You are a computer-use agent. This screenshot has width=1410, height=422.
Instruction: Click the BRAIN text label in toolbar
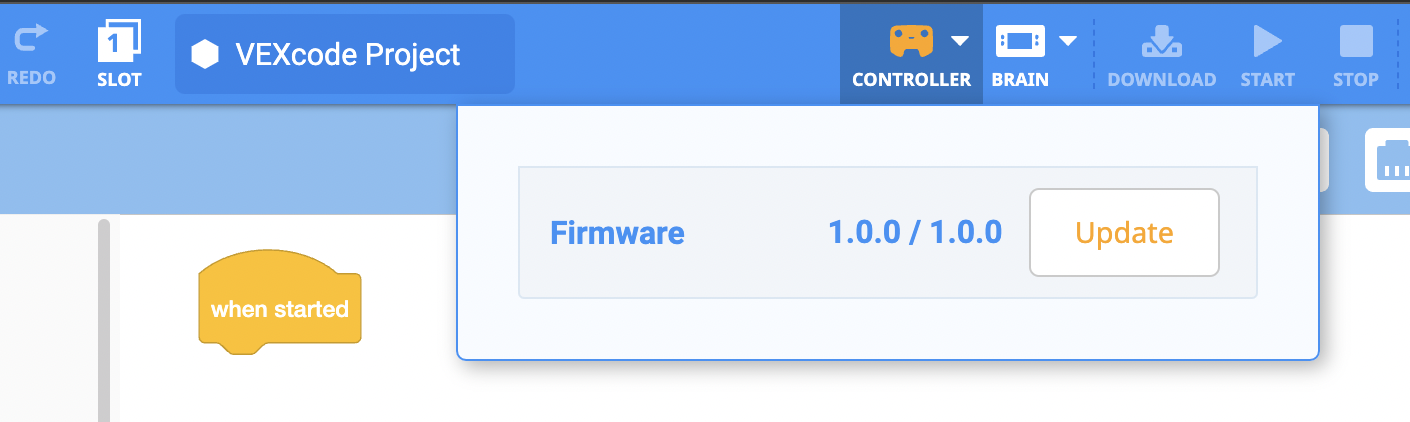[x=1020, y=80]
